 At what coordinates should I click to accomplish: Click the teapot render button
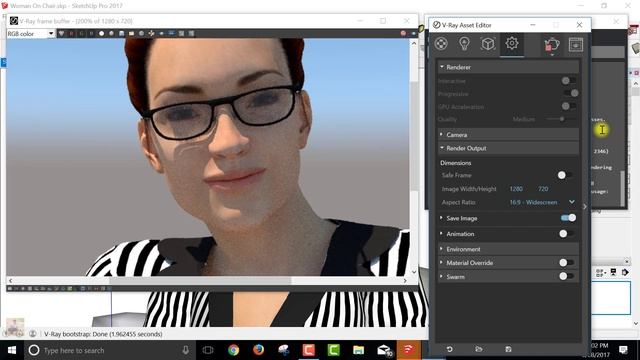pyautogui.click(x=551, y=44)
